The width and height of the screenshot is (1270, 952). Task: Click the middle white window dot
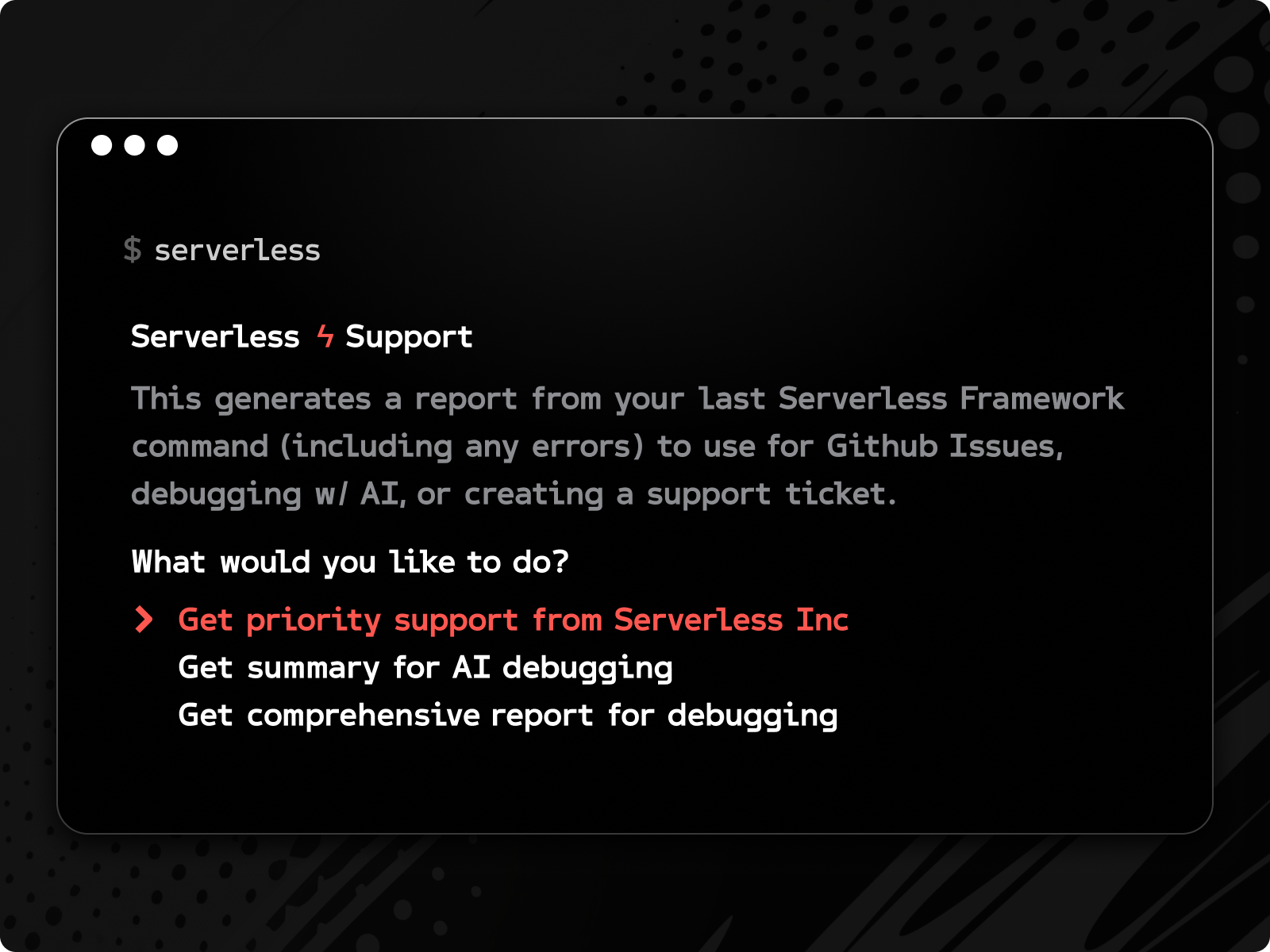coord(135,145)
